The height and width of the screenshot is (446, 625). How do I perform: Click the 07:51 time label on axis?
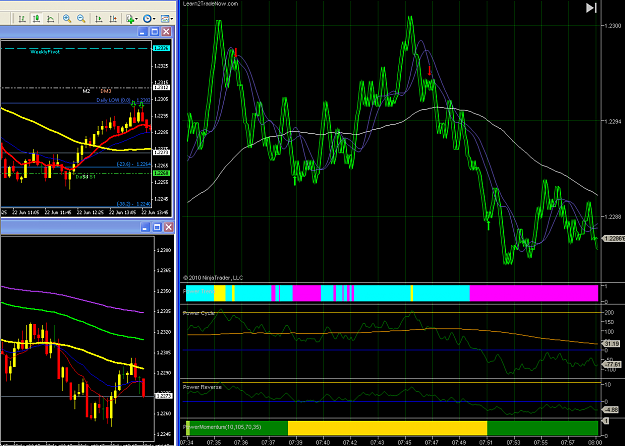pos(486,442)
